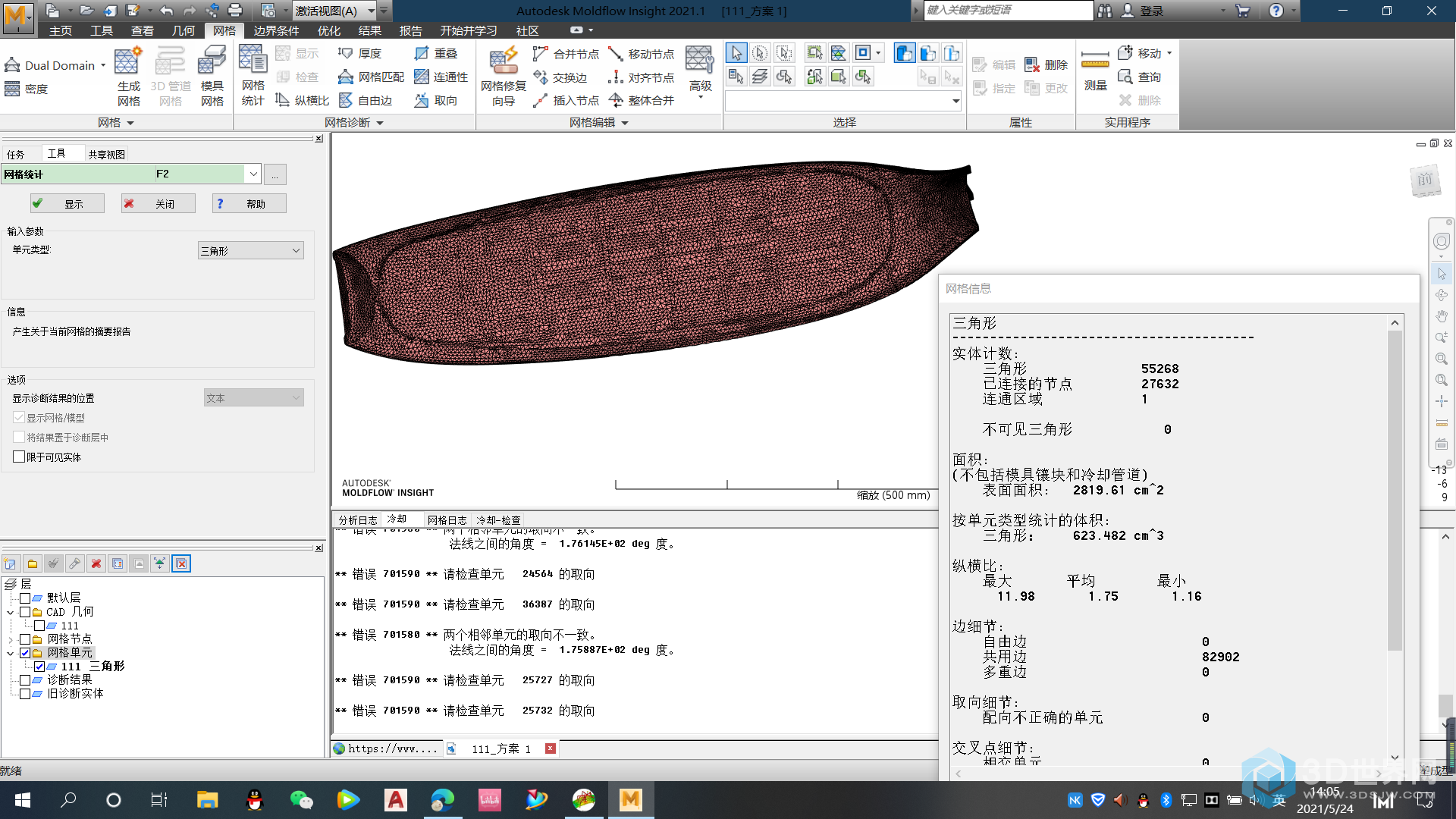1456x819 pixels.
Task: Select the 合并节点 (Merge Nodes) tool
Action: click(566, 54)
